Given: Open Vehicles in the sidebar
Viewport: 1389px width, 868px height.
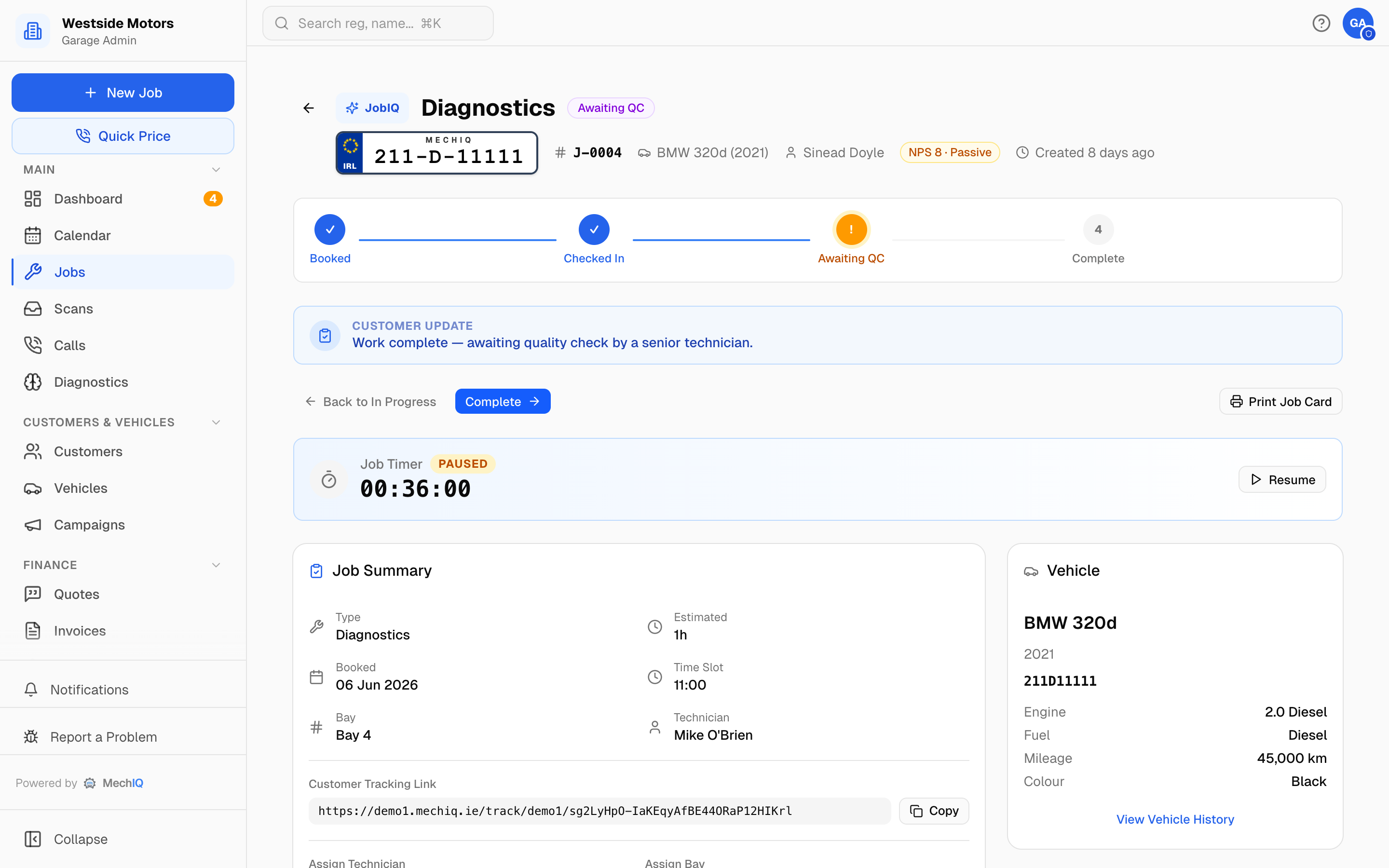Looking at the screenshot, I should (x=123, y=488).
